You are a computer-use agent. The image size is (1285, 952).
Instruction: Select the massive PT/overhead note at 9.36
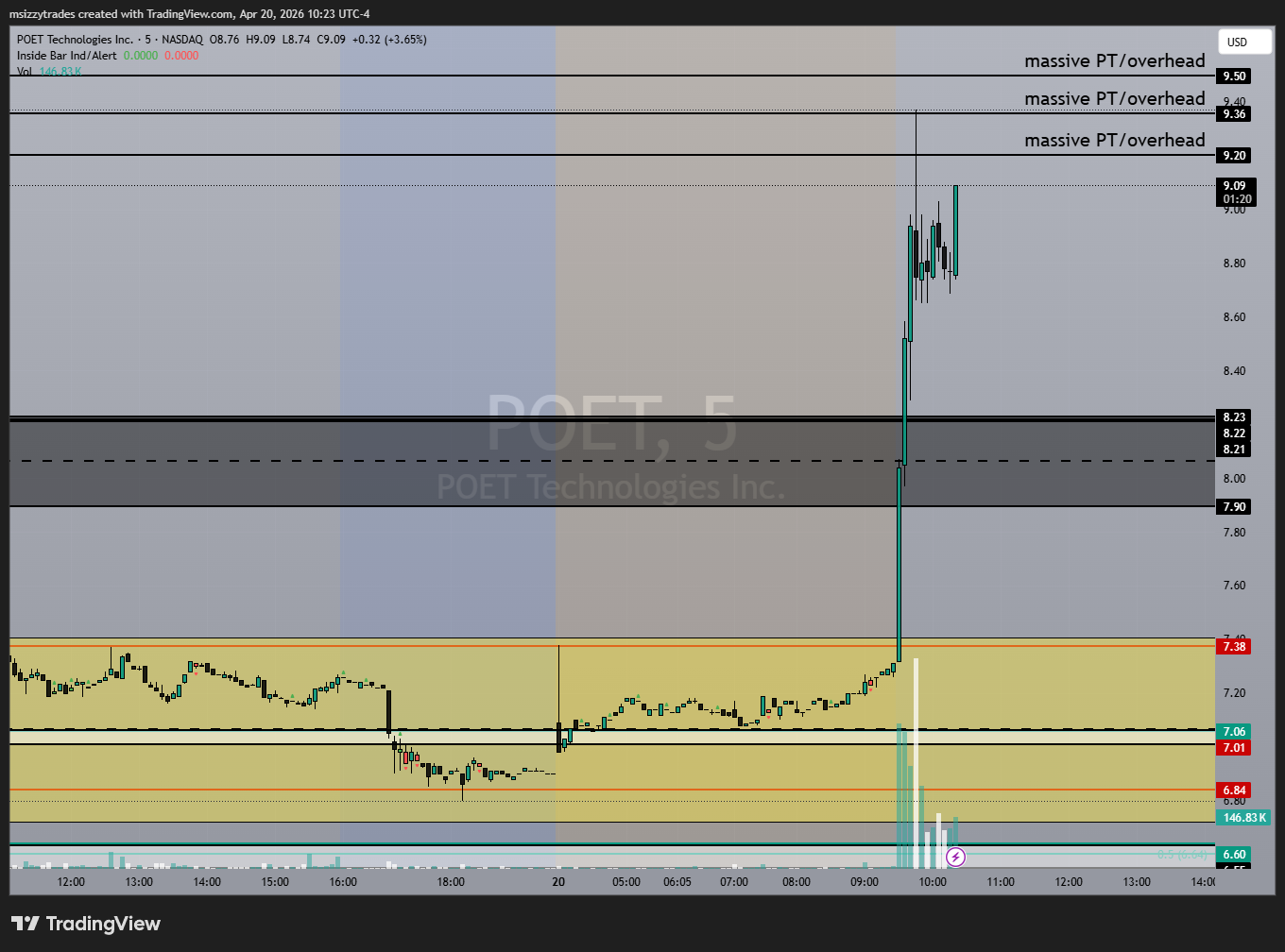pyautogui.click(x=1115, y=98)
